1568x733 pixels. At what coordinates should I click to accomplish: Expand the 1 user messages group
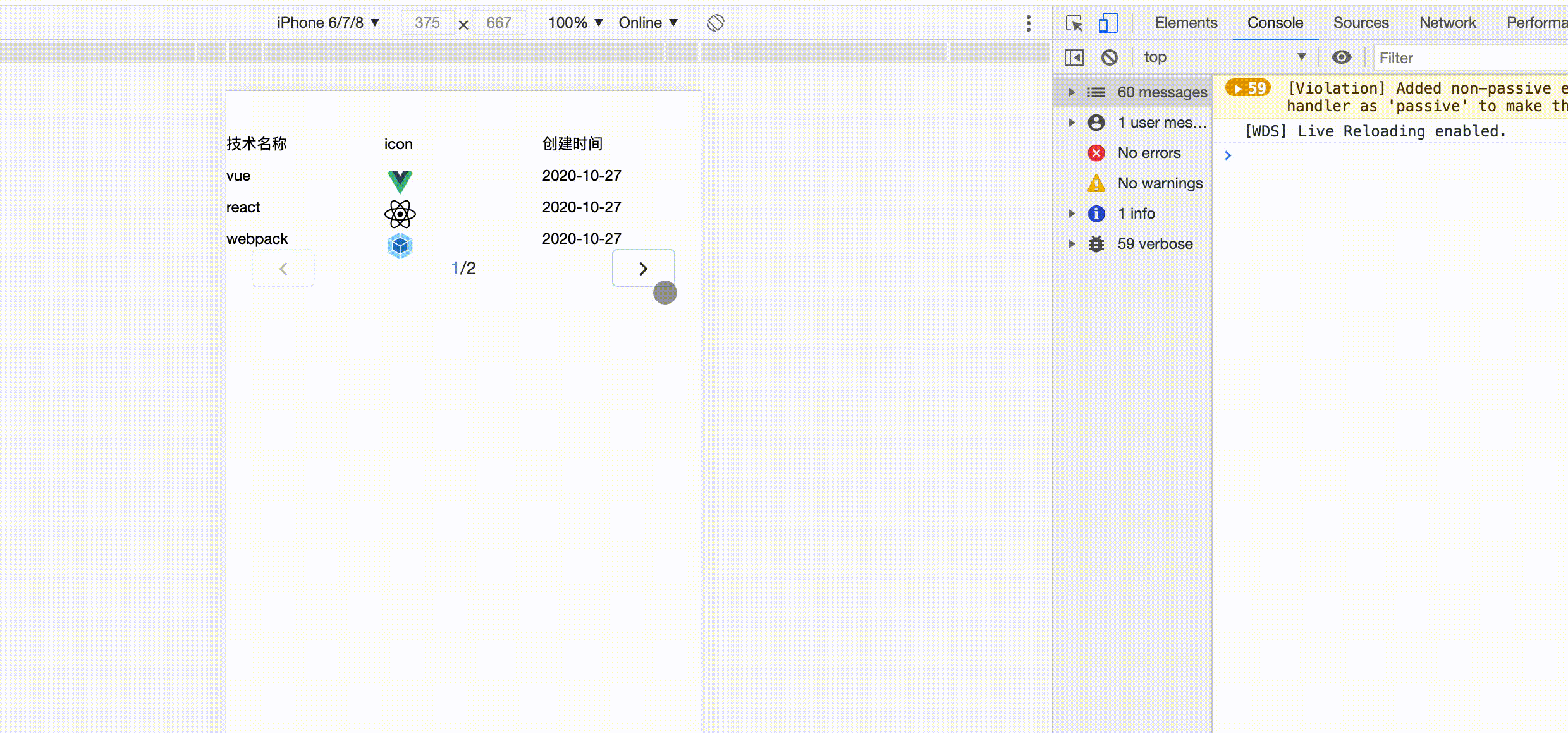click(1071, 123)
